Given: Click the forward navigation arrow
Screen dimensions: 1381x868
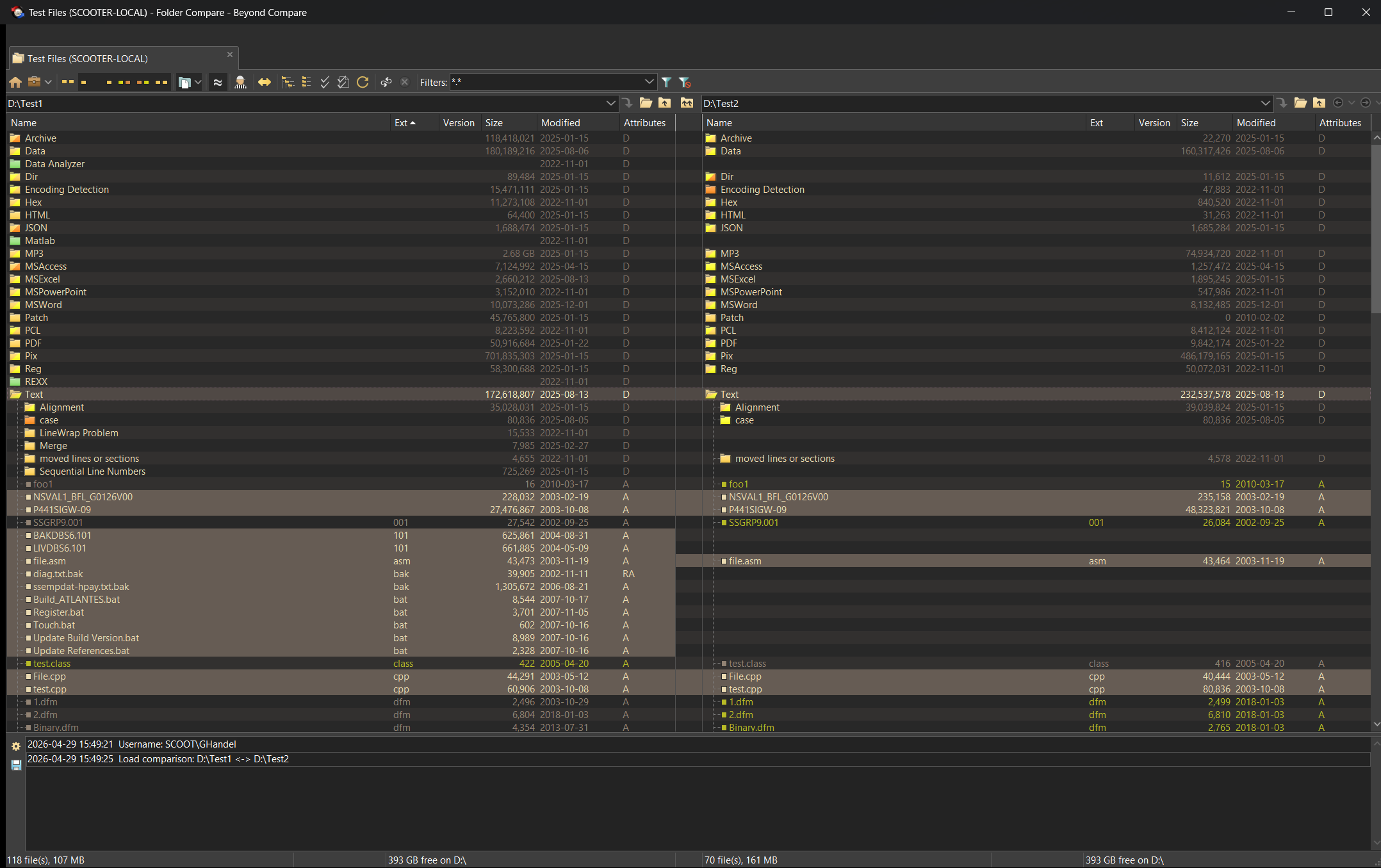Looking at the screenshot, I should pos(1366,103).
